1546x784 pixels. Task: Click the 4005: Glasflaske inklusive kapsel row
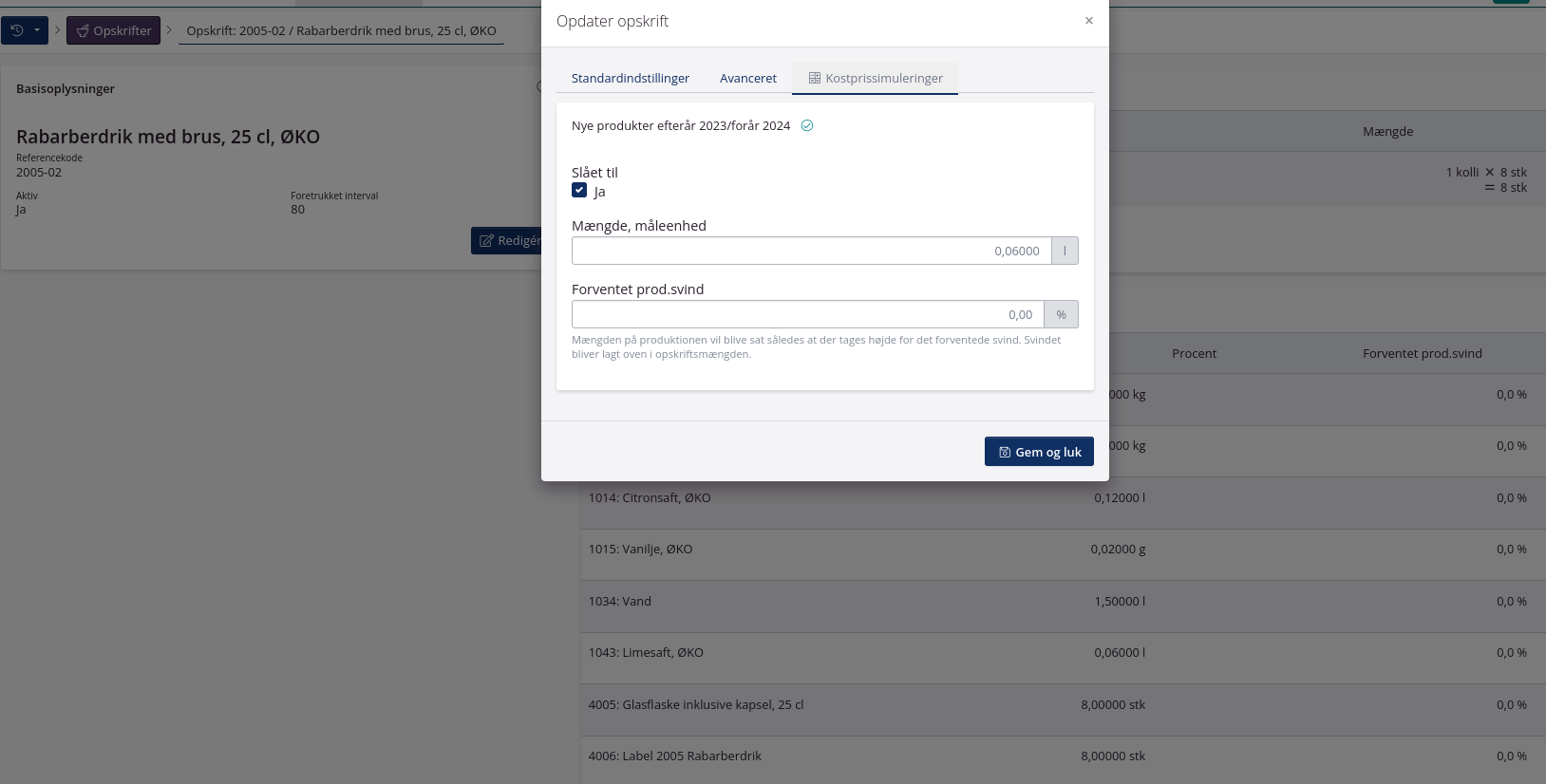1063,705
